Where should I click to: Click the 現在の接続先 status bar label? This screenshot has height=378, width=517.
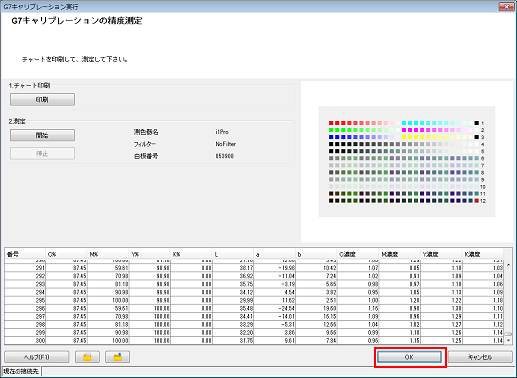pos(21,371)
